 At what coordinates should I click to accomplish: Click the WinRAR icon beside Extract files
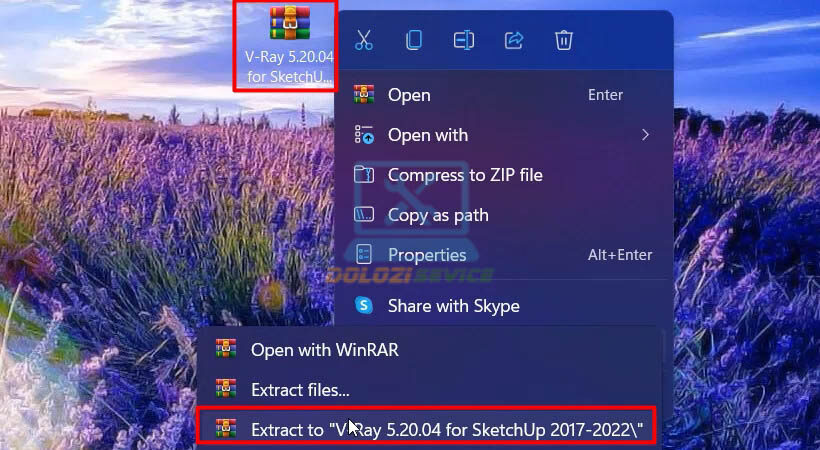point(226,390)
